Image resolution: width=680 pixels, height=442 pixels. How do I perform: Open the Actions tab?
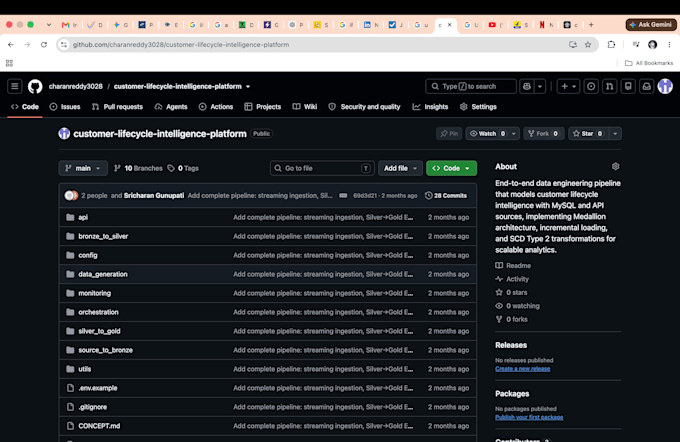[216, 107]
